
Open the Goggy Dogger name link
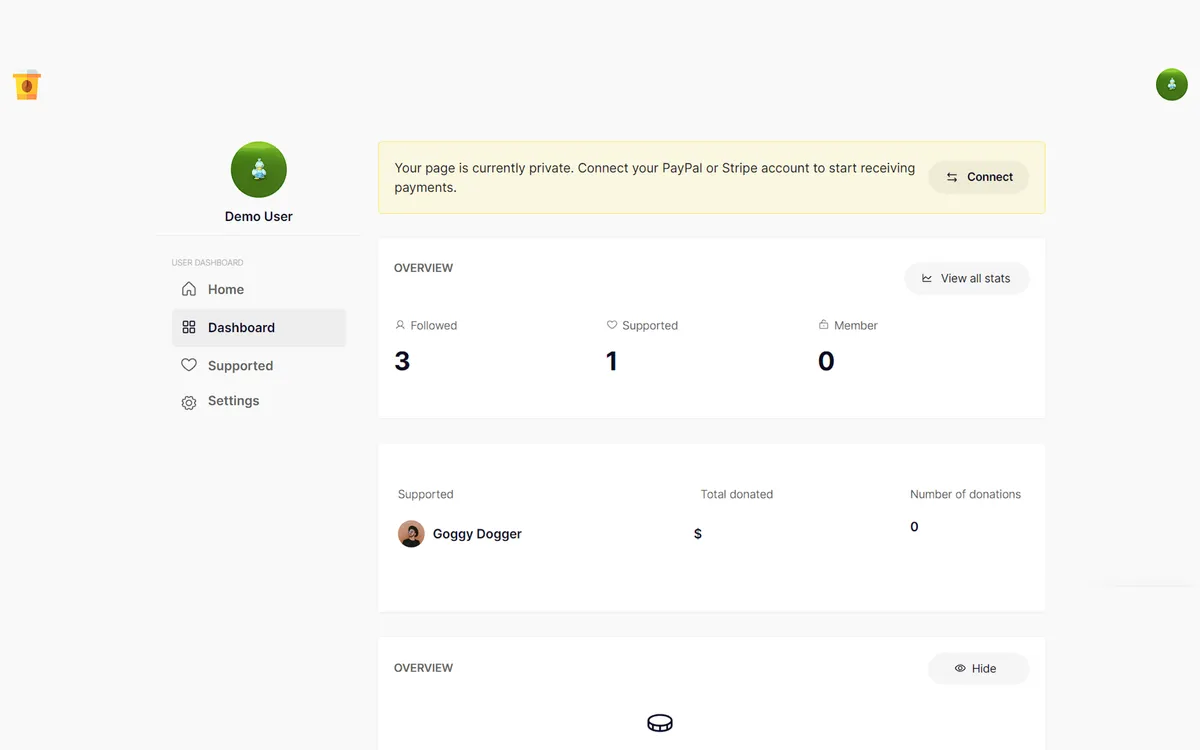coord(477,534)
